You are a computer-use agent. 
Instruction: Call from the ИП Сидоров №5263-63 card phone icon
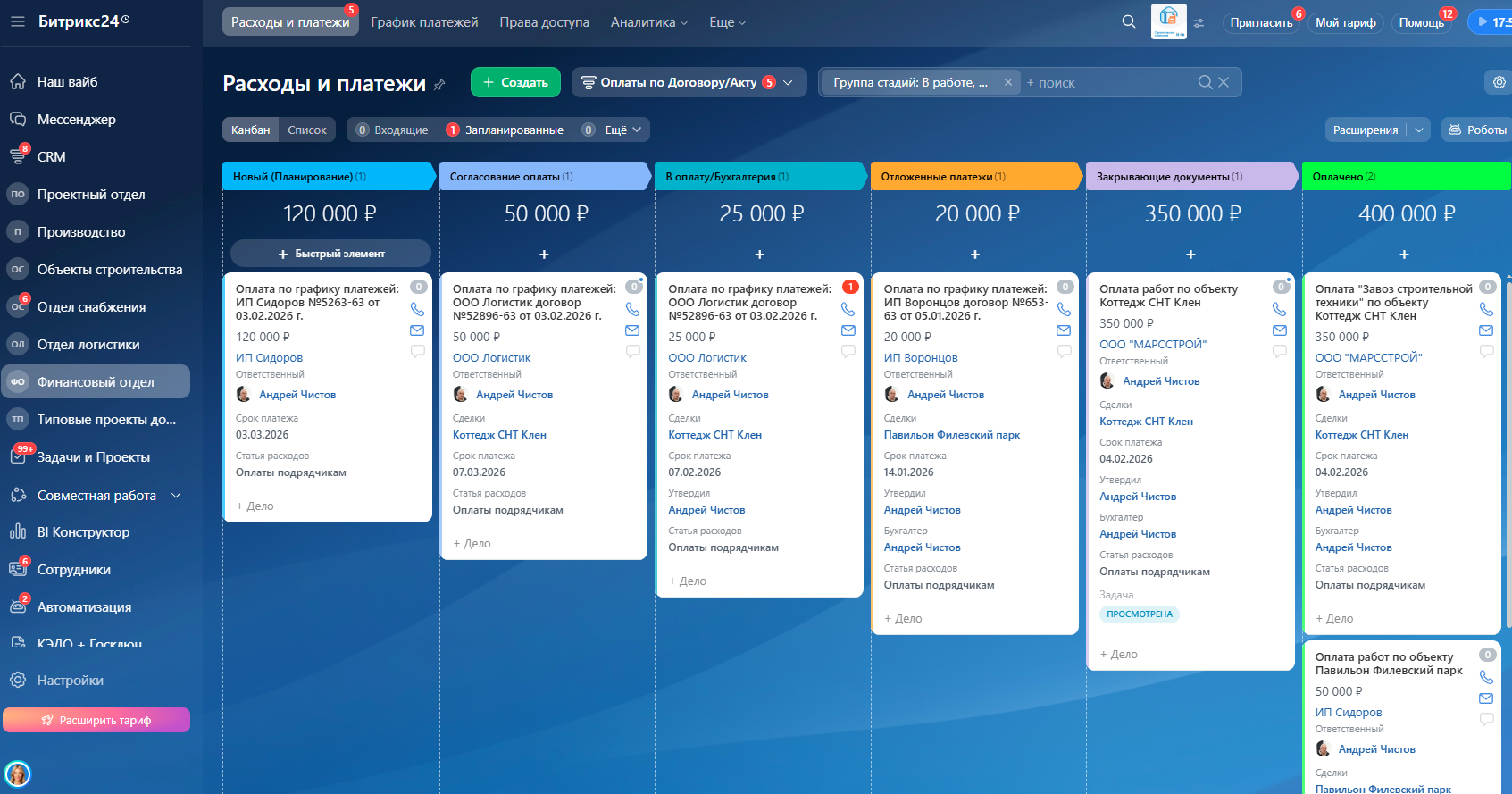pyautogui.click(x=417, y=309)
